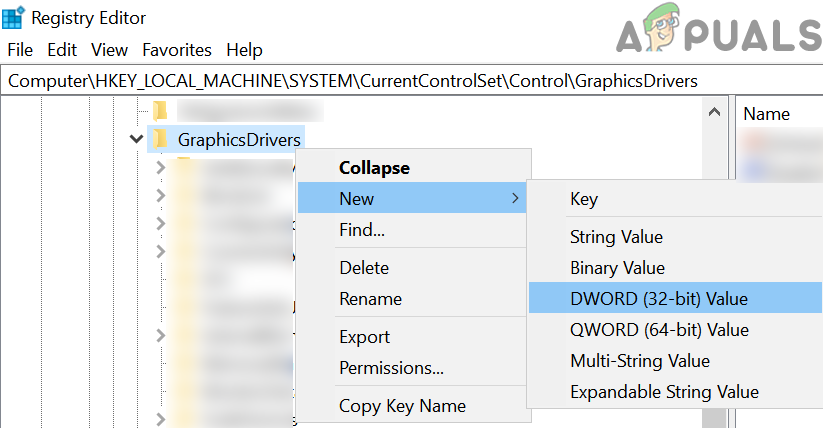The width and height of the screenshot is (823, 428).
Task: Open the File menu
Action: coord(20,49)
